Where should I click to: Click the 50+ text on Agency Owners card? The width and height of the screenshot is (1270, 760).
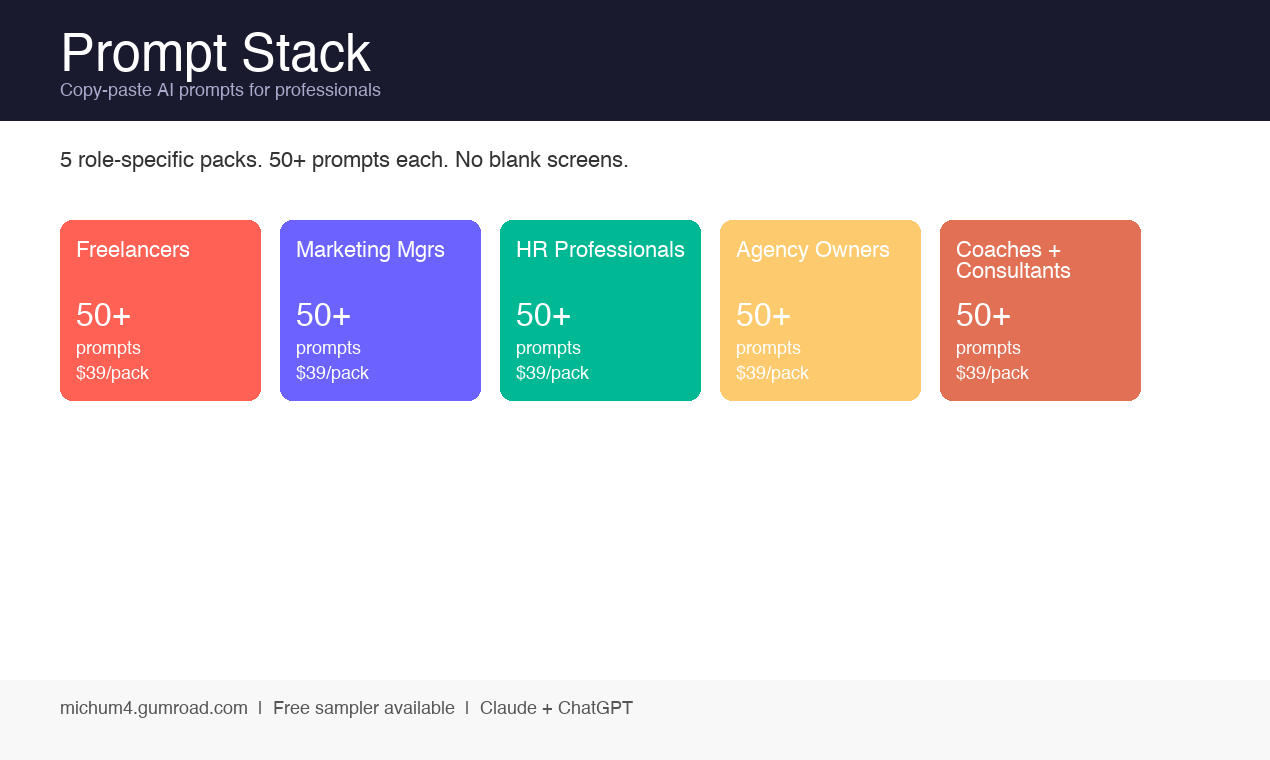click(762, 314)
